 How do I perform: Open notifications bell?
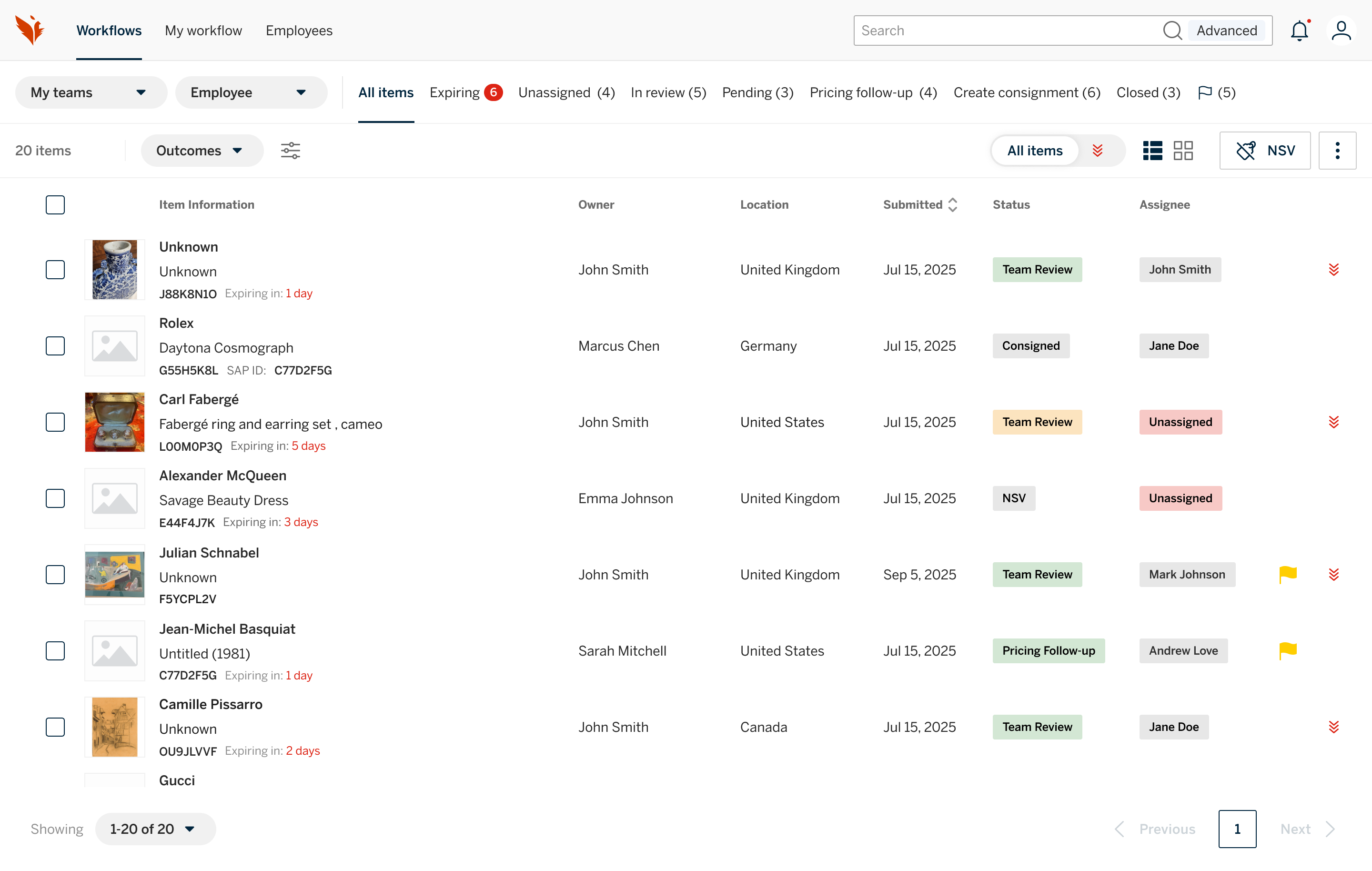point(1300,30)
